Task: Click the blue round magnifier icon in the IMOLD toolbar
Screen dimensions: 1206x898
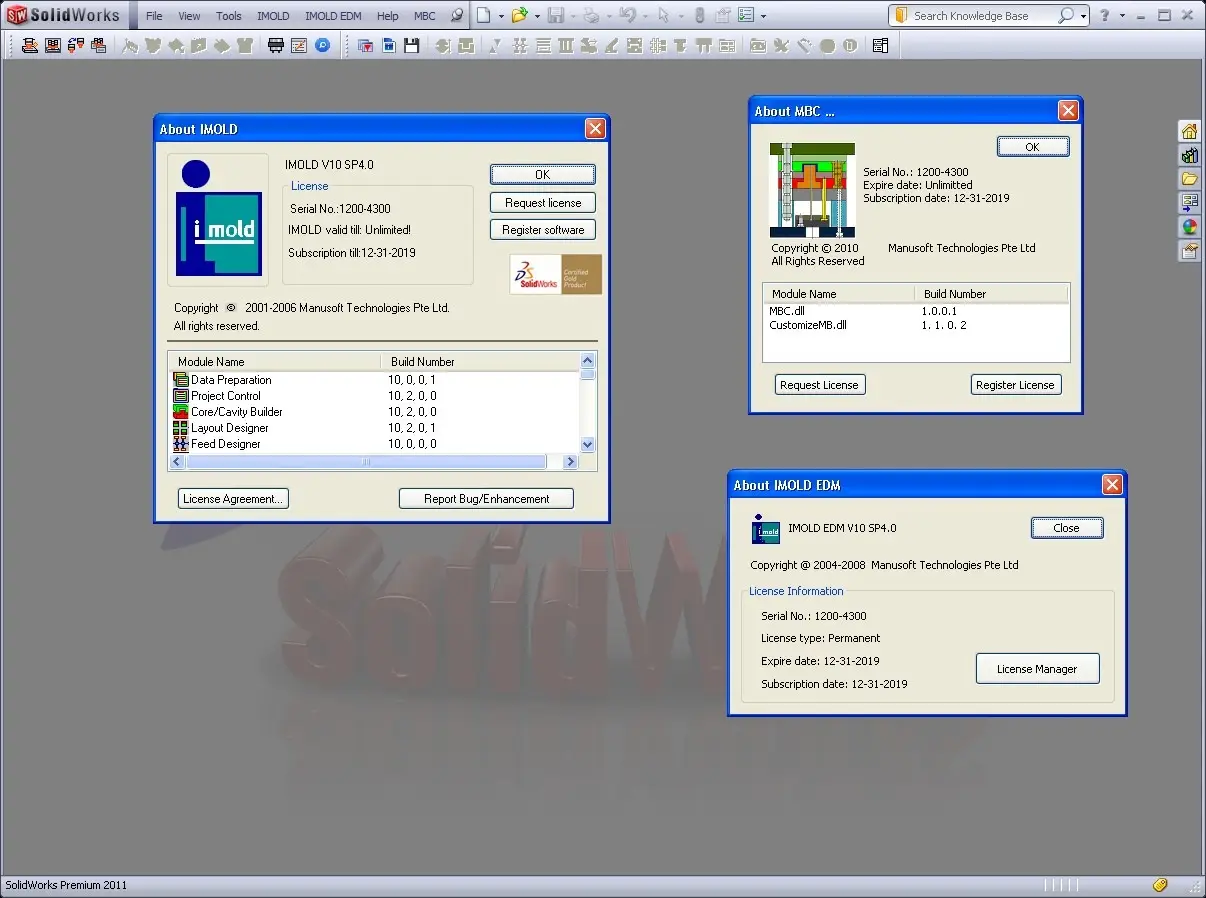Action: tap(322, 45)
